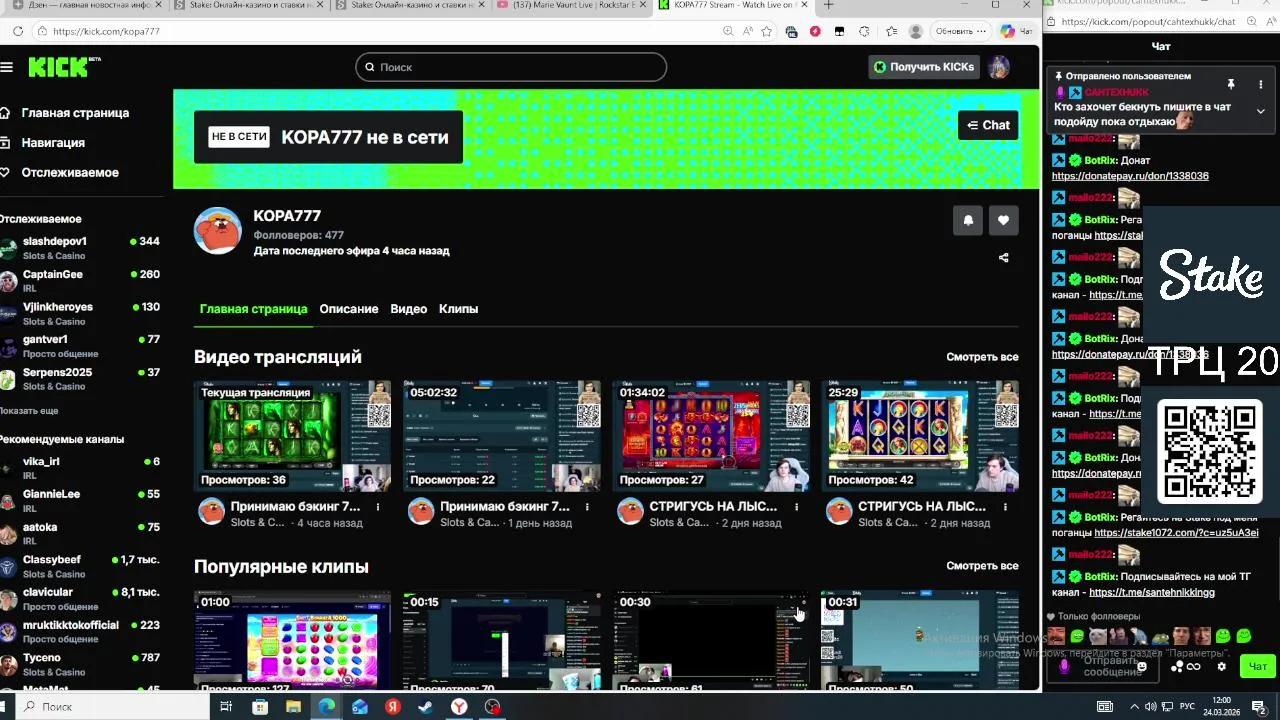Click the KOPA777 profile avatar
The height and width of the screenshot is (720, 1280).
click(x=217, y=231)
